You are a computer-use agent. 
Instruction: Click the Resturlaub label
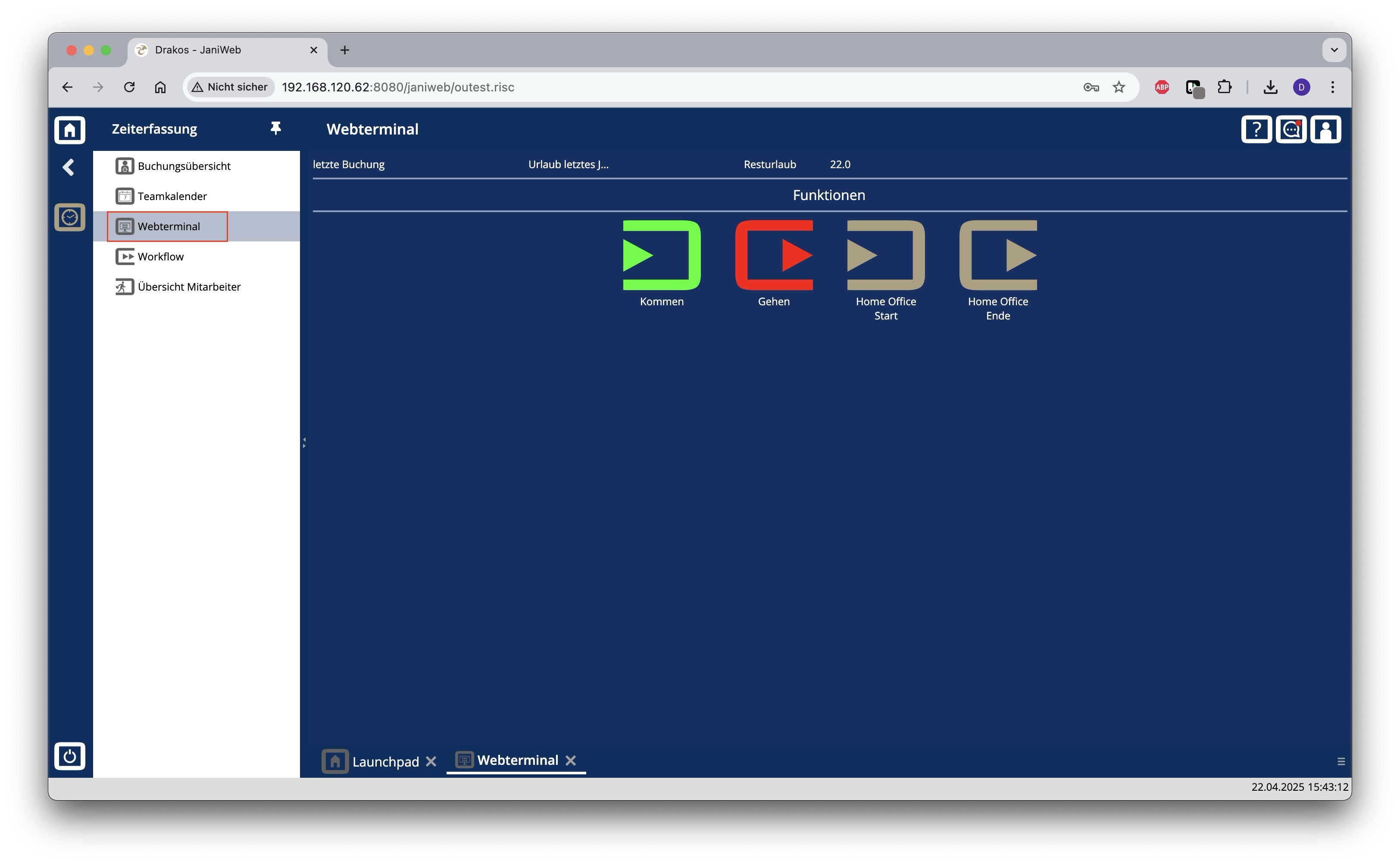[769, 165]
